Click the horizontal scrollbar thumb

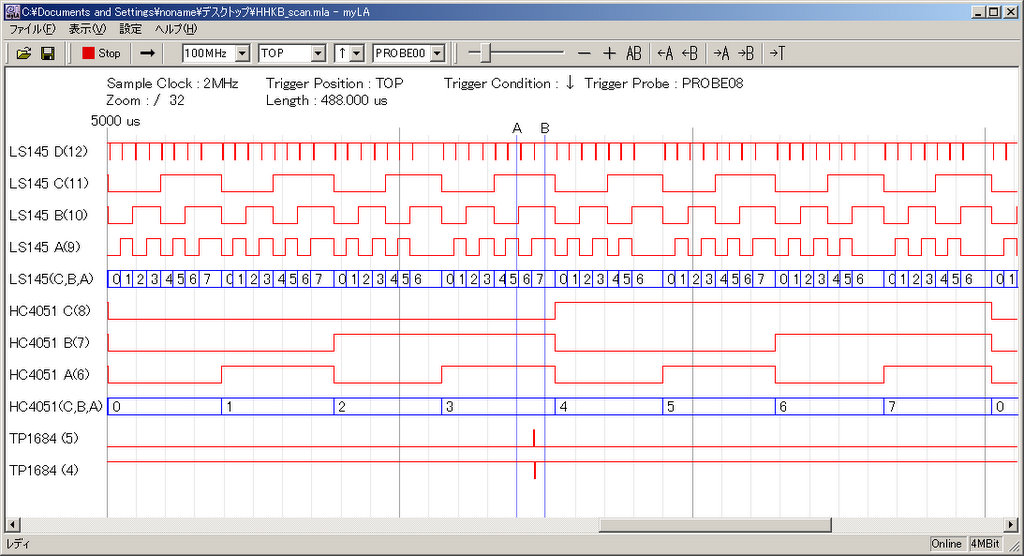[727, 524]
